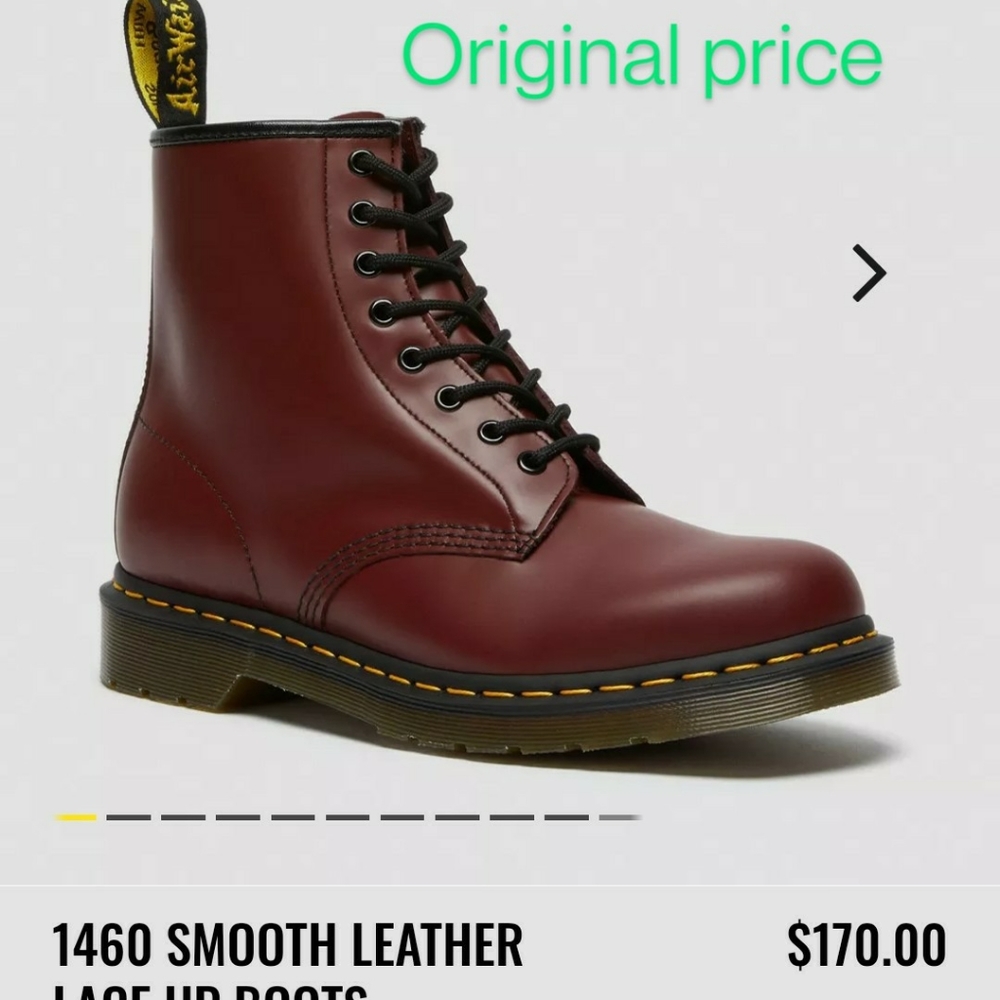
Task: Jump to the second carousel indicator dash
Action: click(129, 817)
